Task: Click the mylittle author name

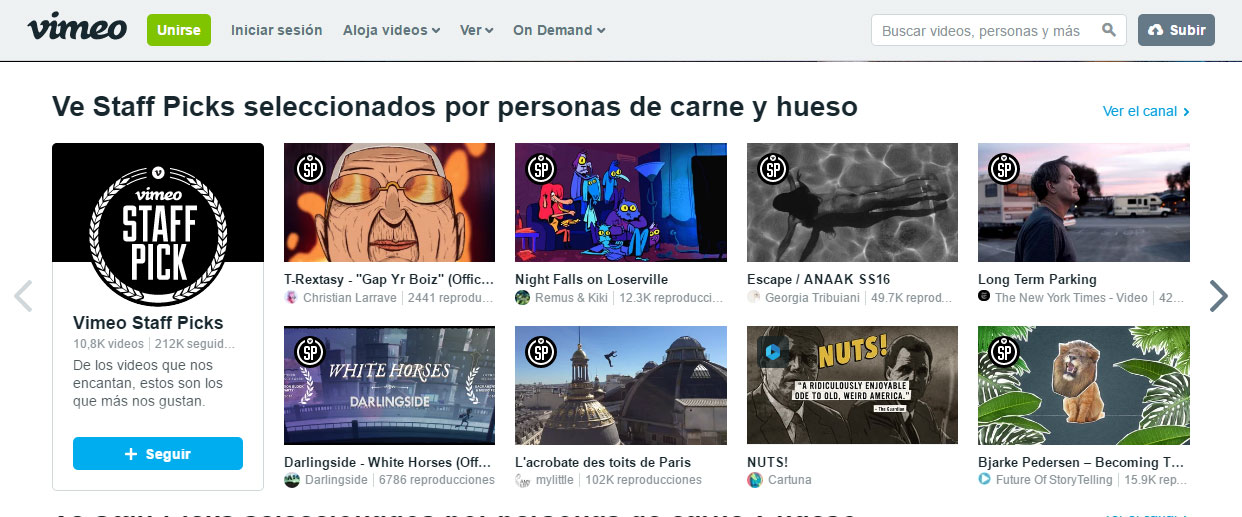Action: (x=555, y=480)
